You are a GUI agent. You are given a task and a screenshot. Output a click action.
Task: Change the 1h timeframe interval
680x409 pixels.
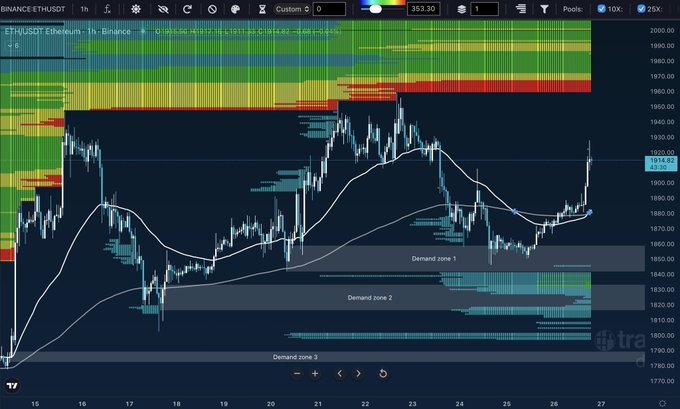(x=84, y=9)
